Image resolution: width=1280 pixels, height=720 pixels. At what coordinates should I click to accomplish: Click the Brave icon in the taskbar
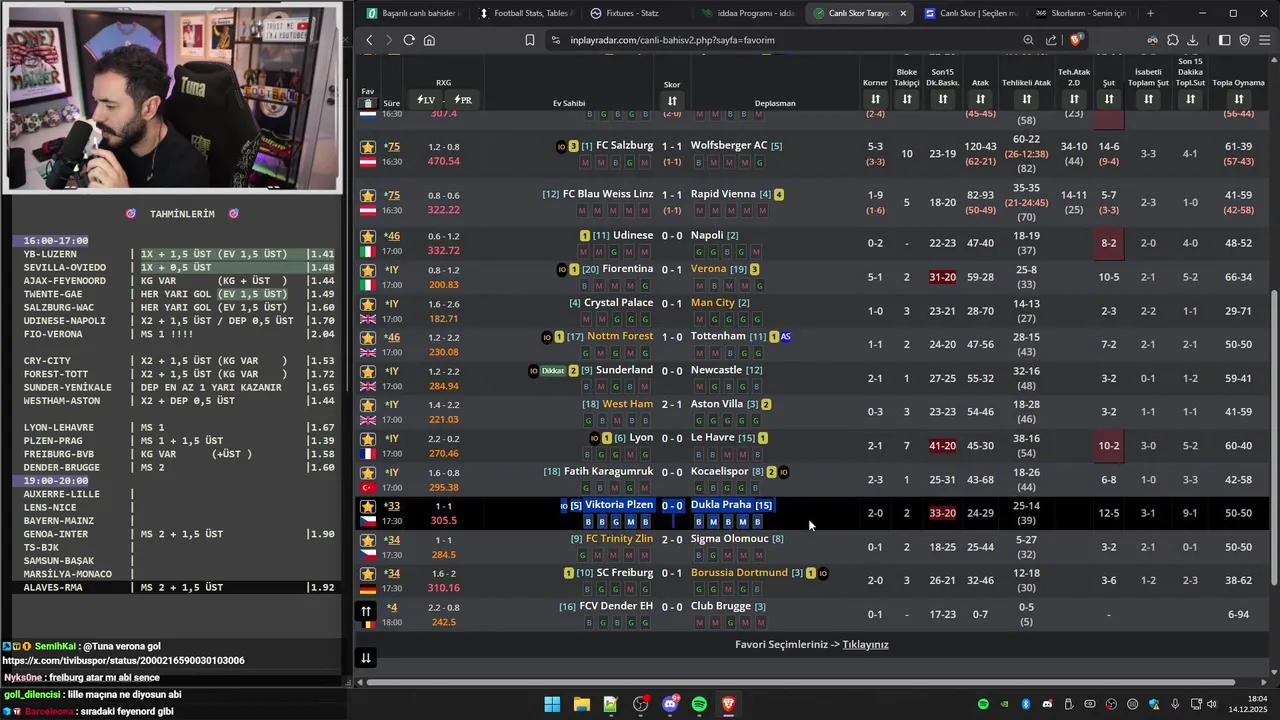[x=729, y=704]
